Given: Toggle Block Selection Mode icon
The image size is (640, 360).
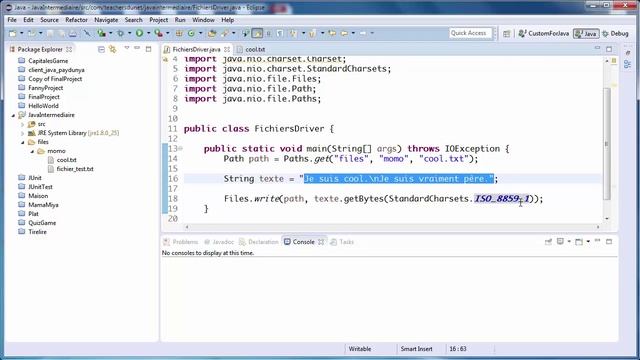Looking at the screenshot, I should [x=269, y=33].
